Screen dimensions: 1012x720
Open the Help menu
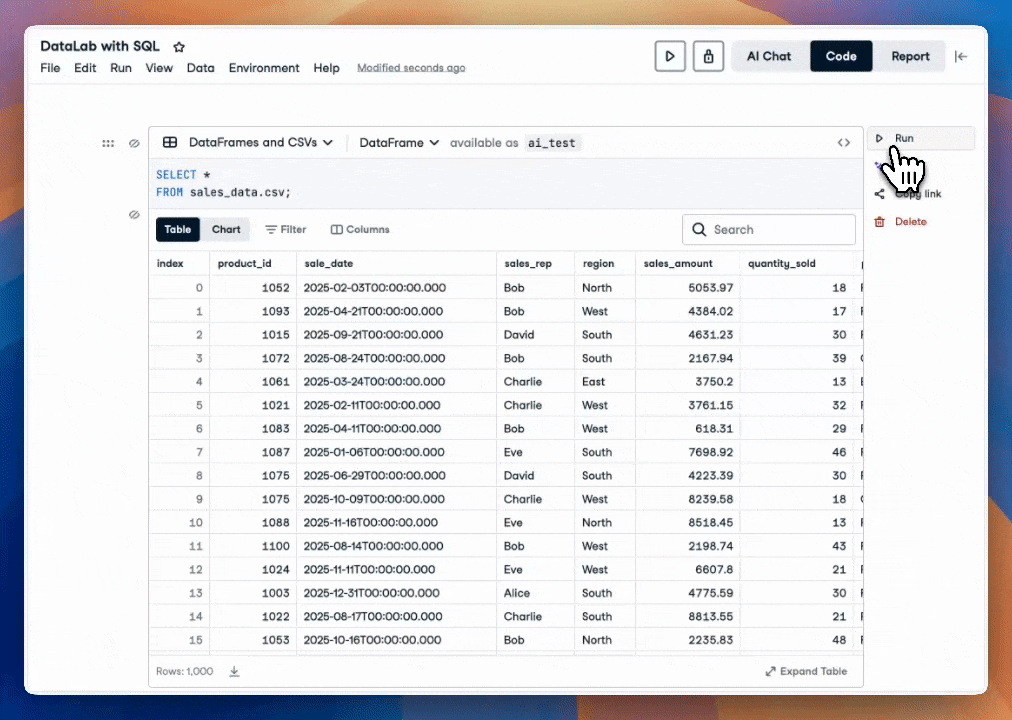(x=326, y=68)
